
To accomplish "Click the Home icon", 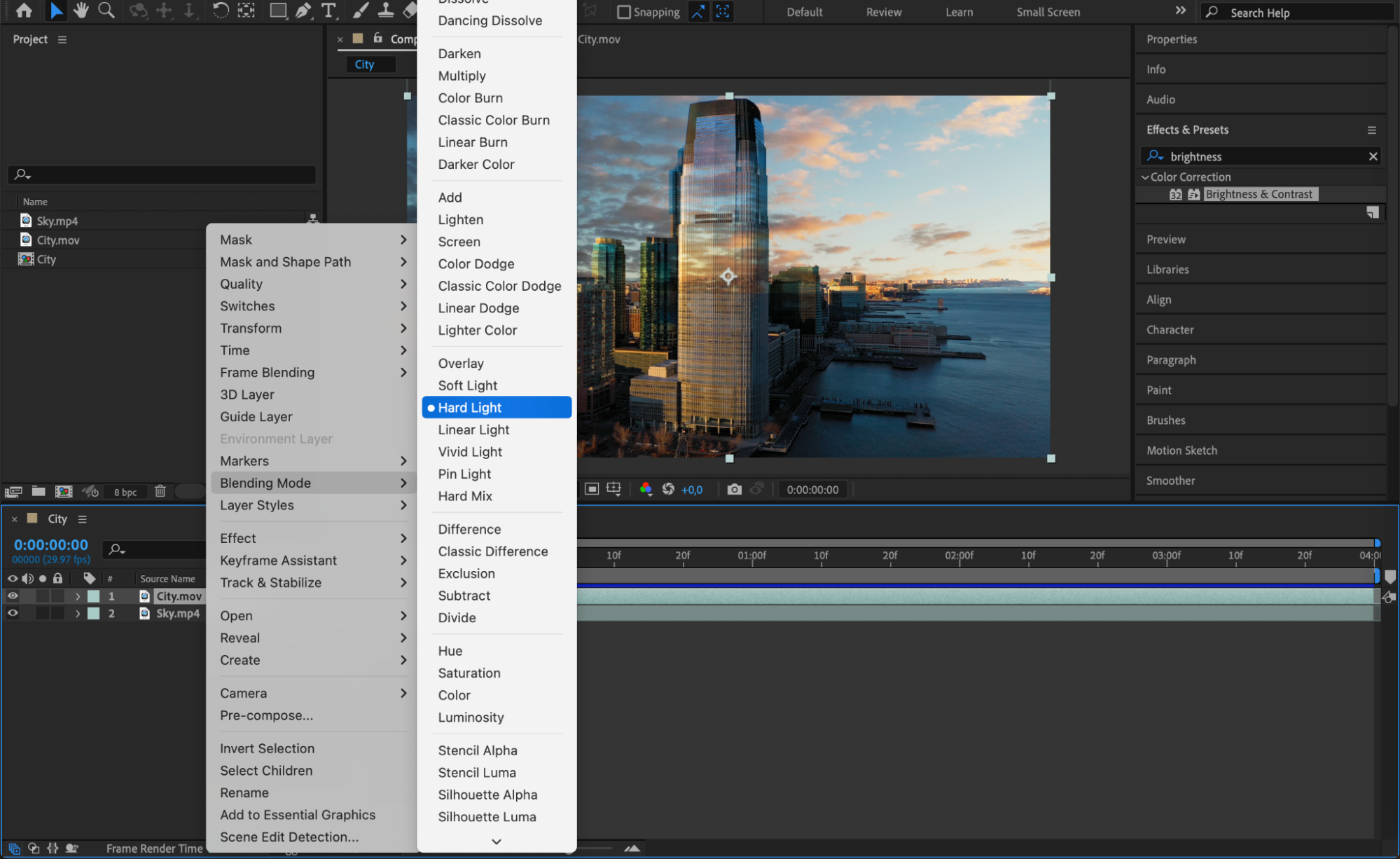I will (24, 11).
